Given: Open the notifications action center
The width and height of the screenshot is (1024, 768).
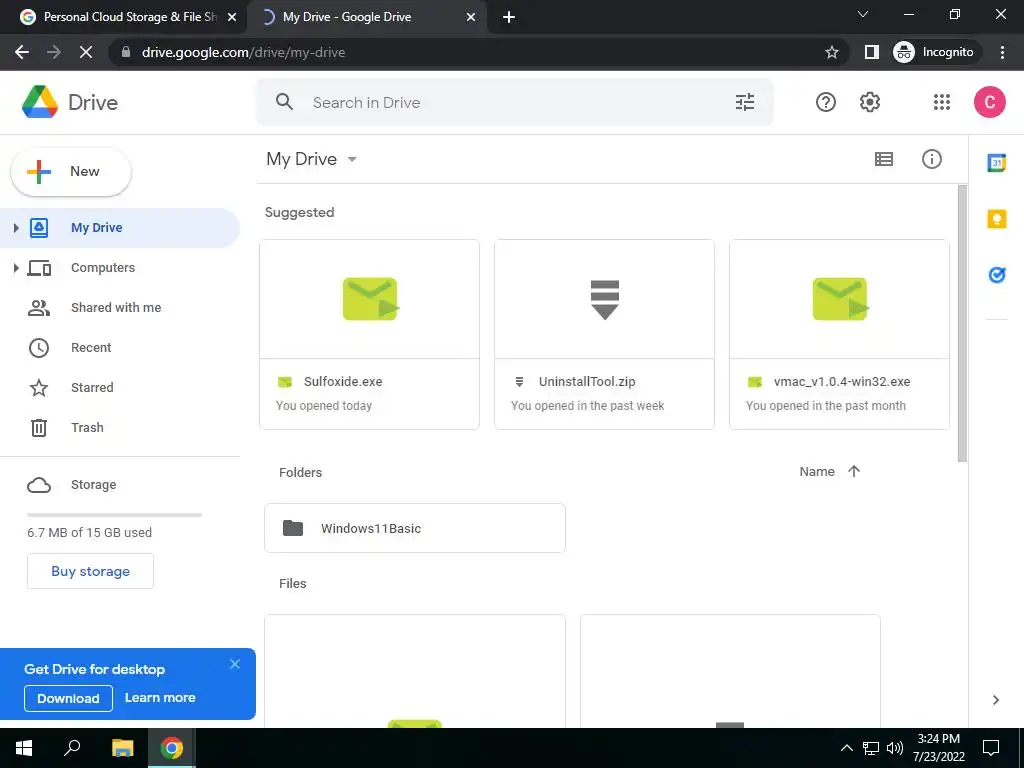Looking at the screenshot, I should pyautogui.click(x=991, y=748).
